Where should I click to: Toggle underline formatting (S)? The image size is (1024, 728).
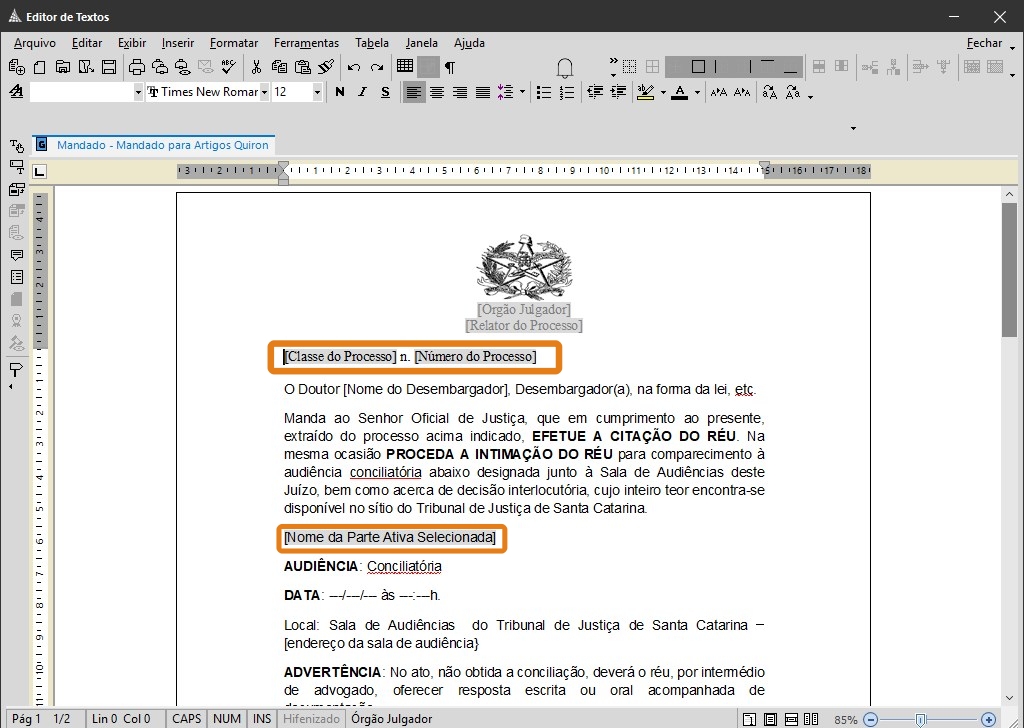[x=385, y=92]
